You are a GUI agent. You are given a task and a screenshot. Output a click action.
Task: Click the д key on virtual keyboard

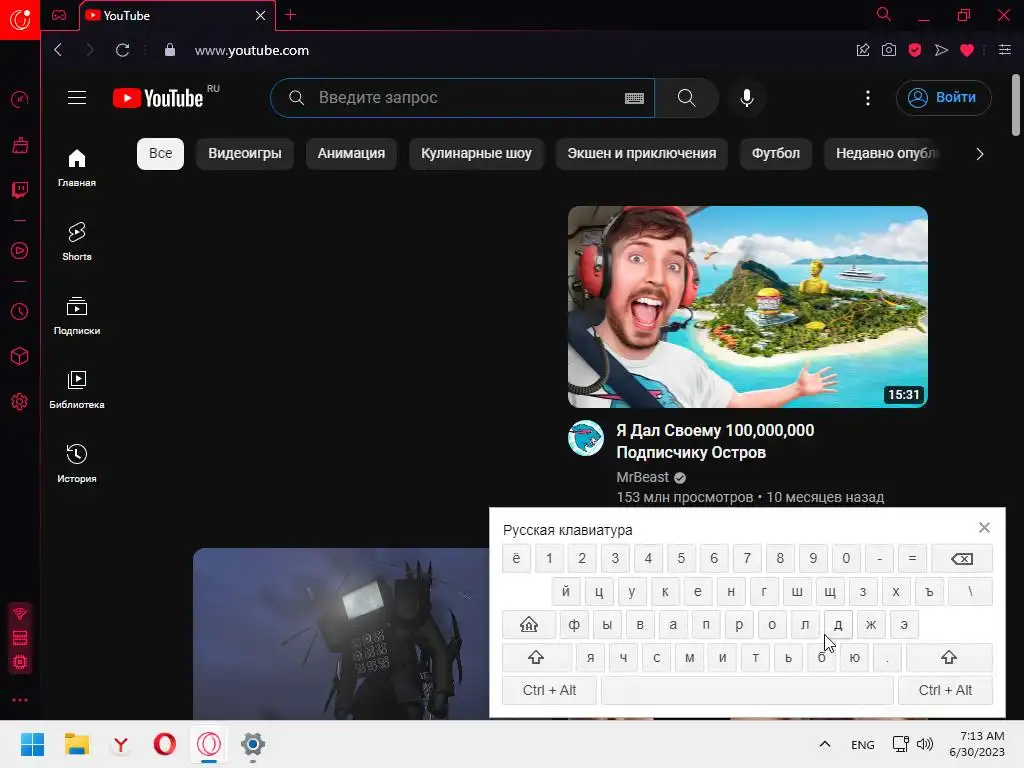tap(839, 625)
